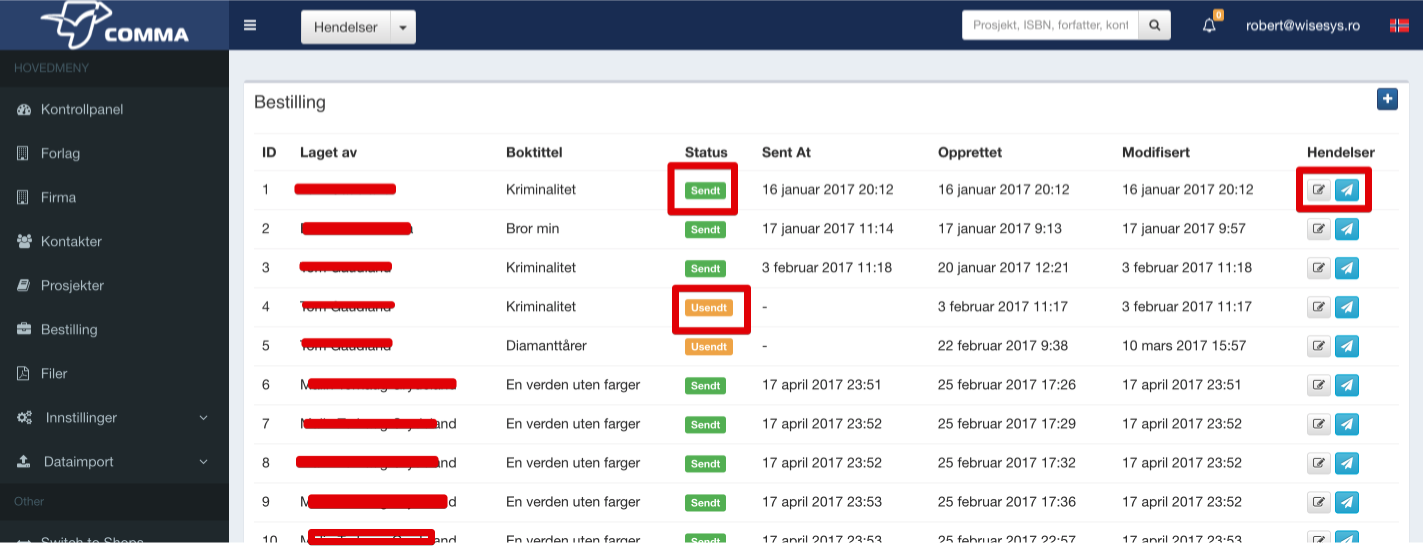Send order ID 9

pos(1347,502)
